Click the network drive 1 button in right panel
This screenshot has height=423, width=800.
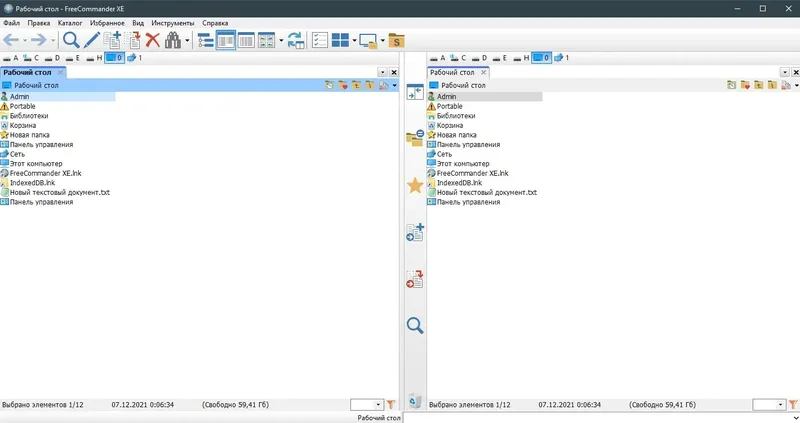562,58
